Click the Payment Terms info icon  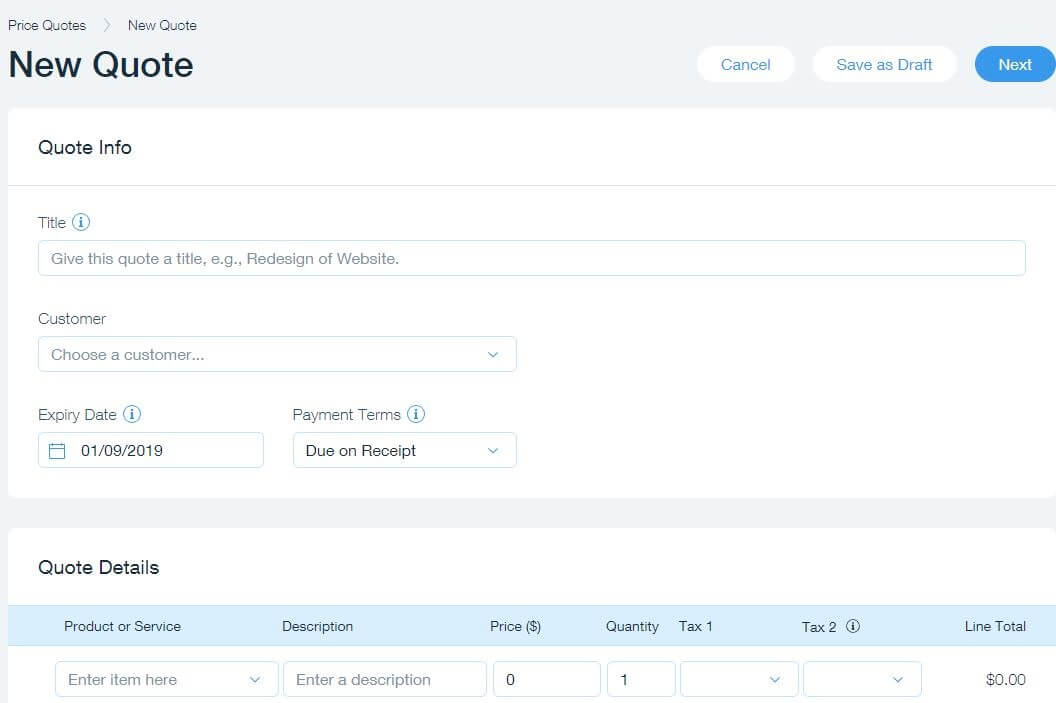[416, 414]
